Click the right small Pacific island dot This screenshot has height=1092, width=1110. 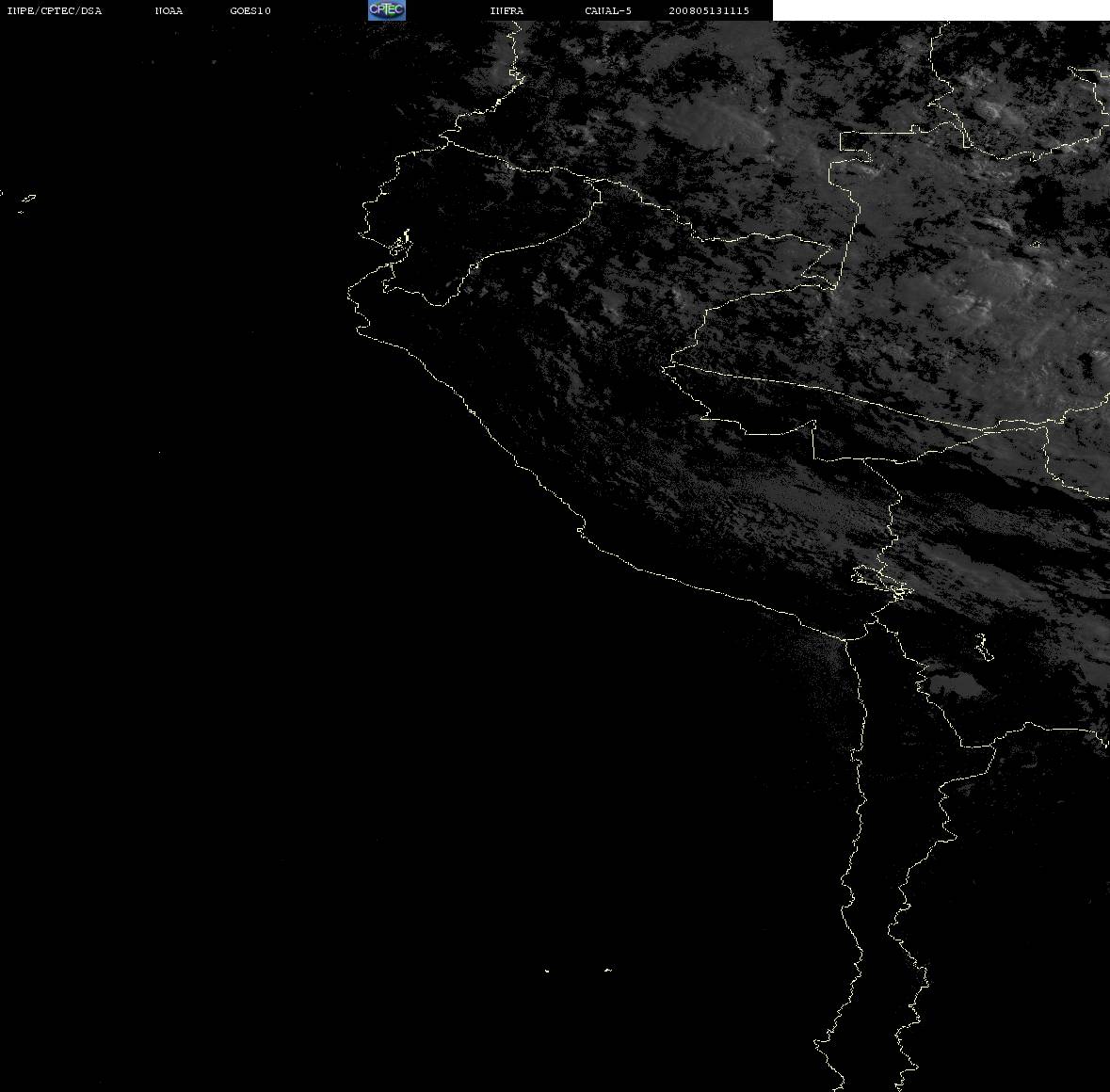click(x=608, y=970)
